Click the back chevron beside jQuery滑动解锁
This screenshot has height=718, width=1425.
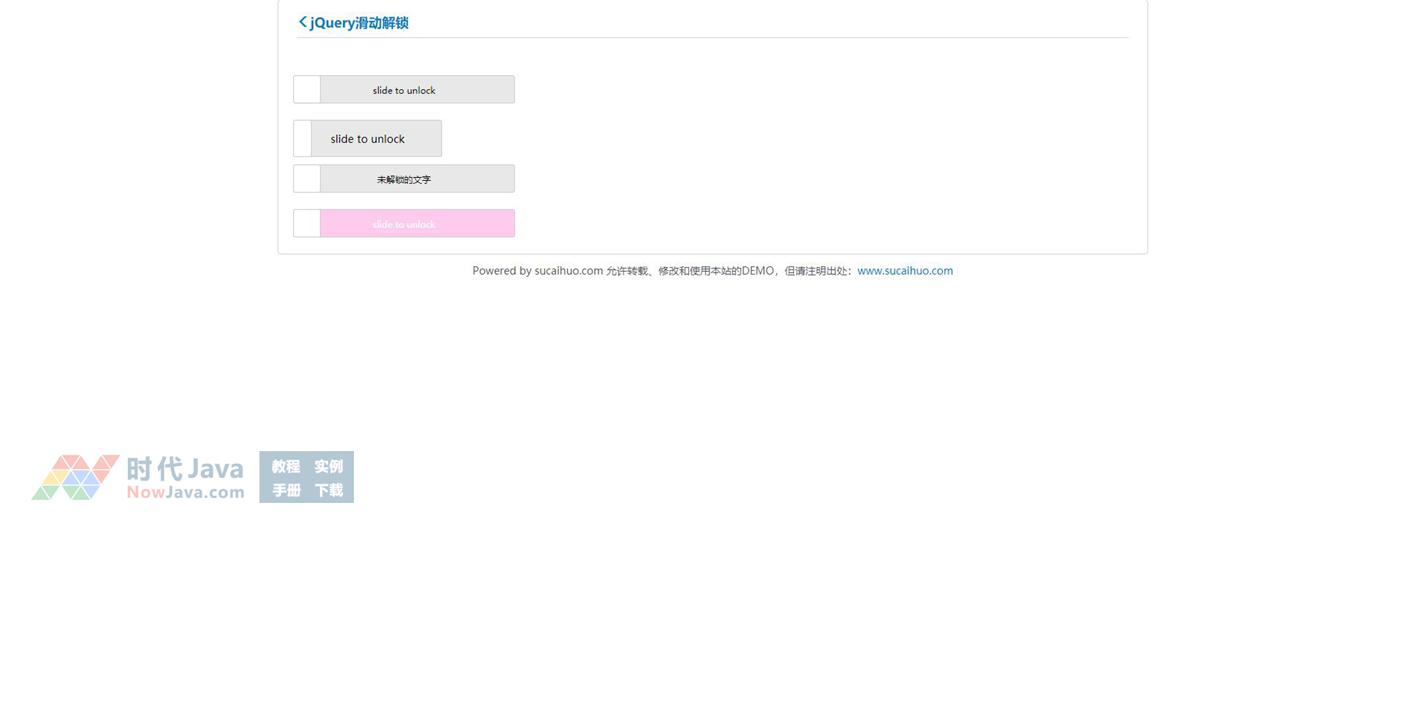[303, 22]
